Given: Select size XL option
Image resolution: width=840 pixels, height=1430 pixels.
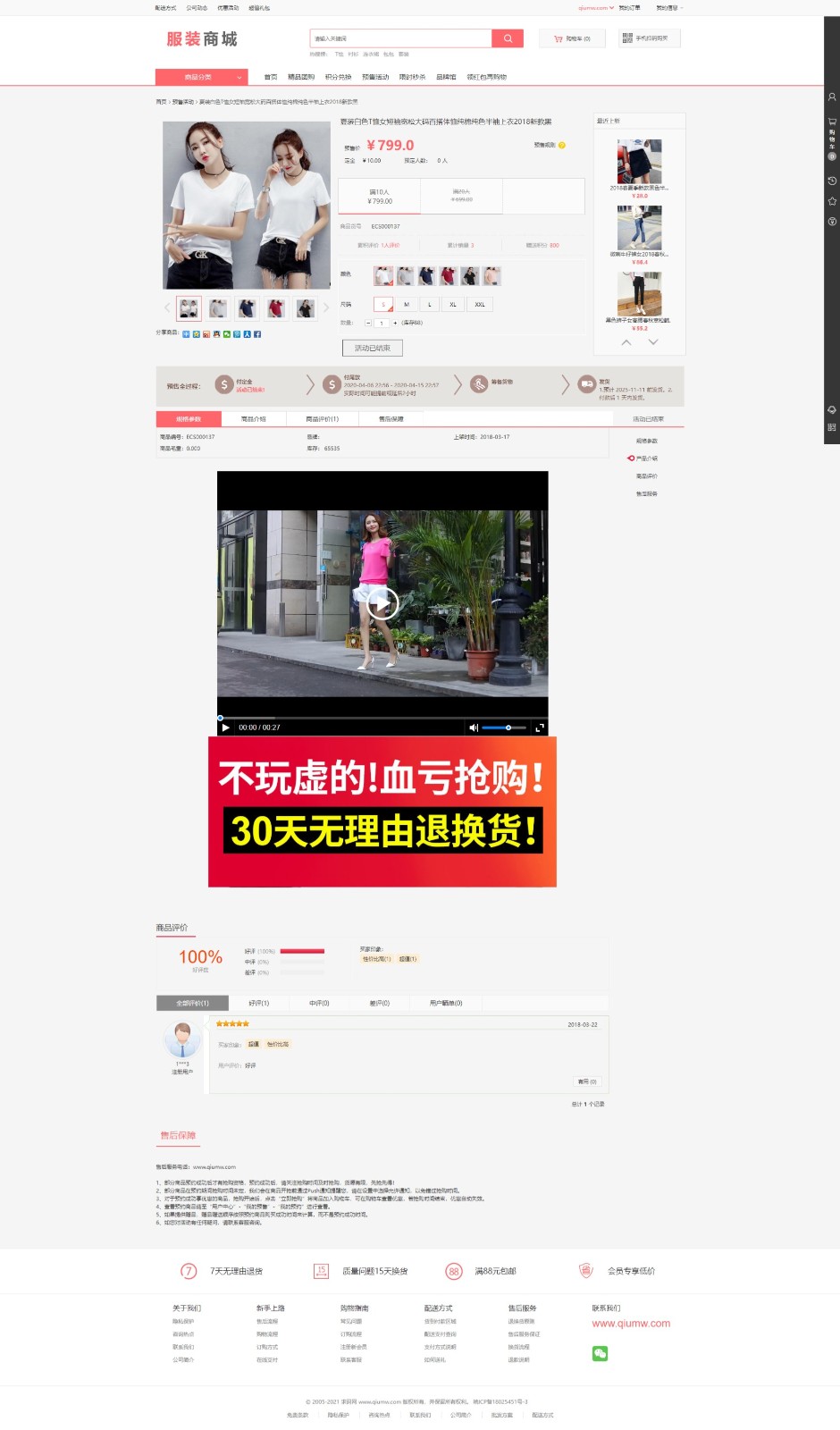Looking at the screenshot, I should pyautogui.click(x=453, y=304).
